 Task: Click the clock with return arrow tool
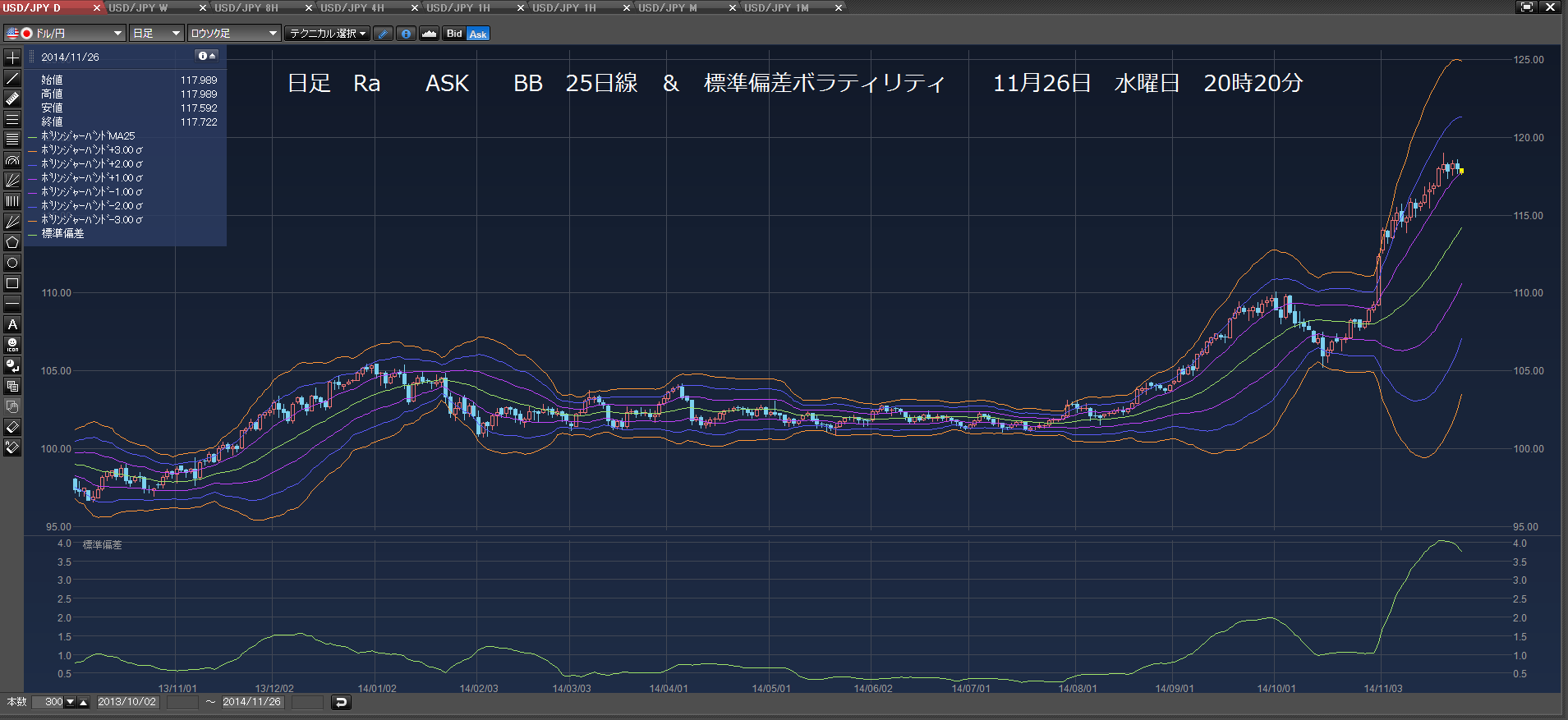click(x=12, y=365)
